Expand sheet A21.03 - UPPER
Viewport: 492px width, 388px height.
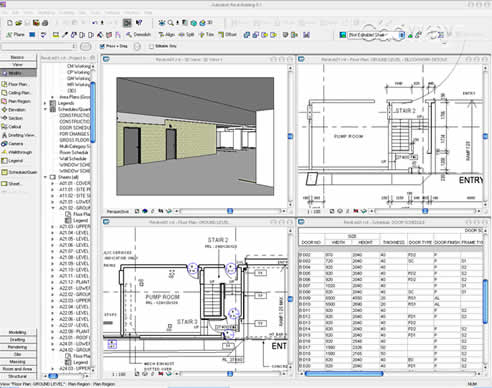pos(52,227)
